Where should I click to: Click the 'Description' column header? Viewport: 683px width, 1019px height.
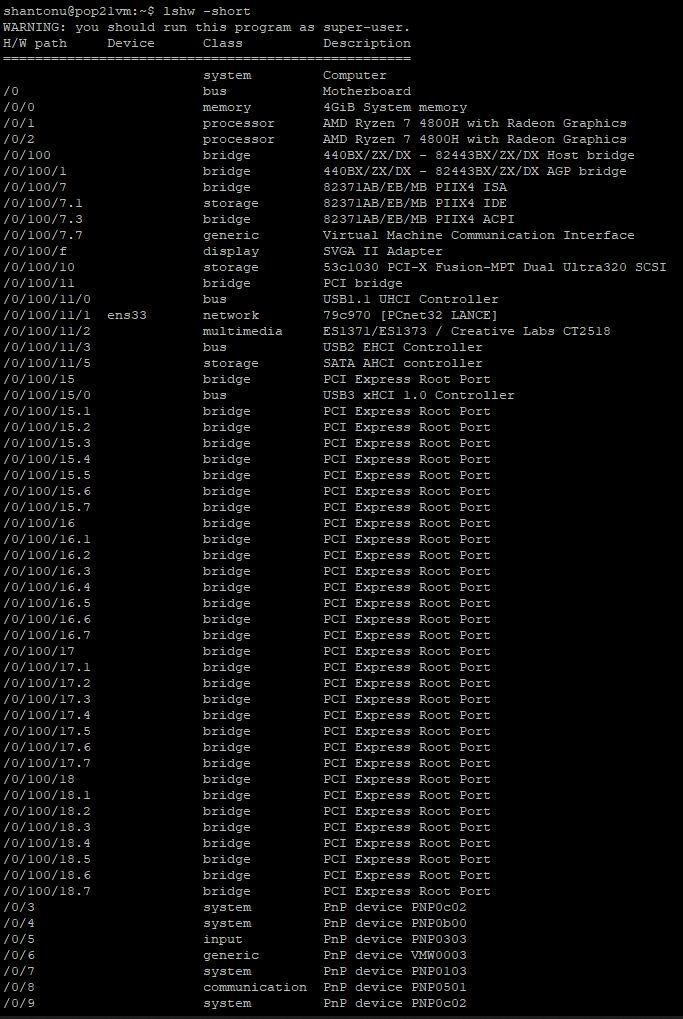coord(367,44)
